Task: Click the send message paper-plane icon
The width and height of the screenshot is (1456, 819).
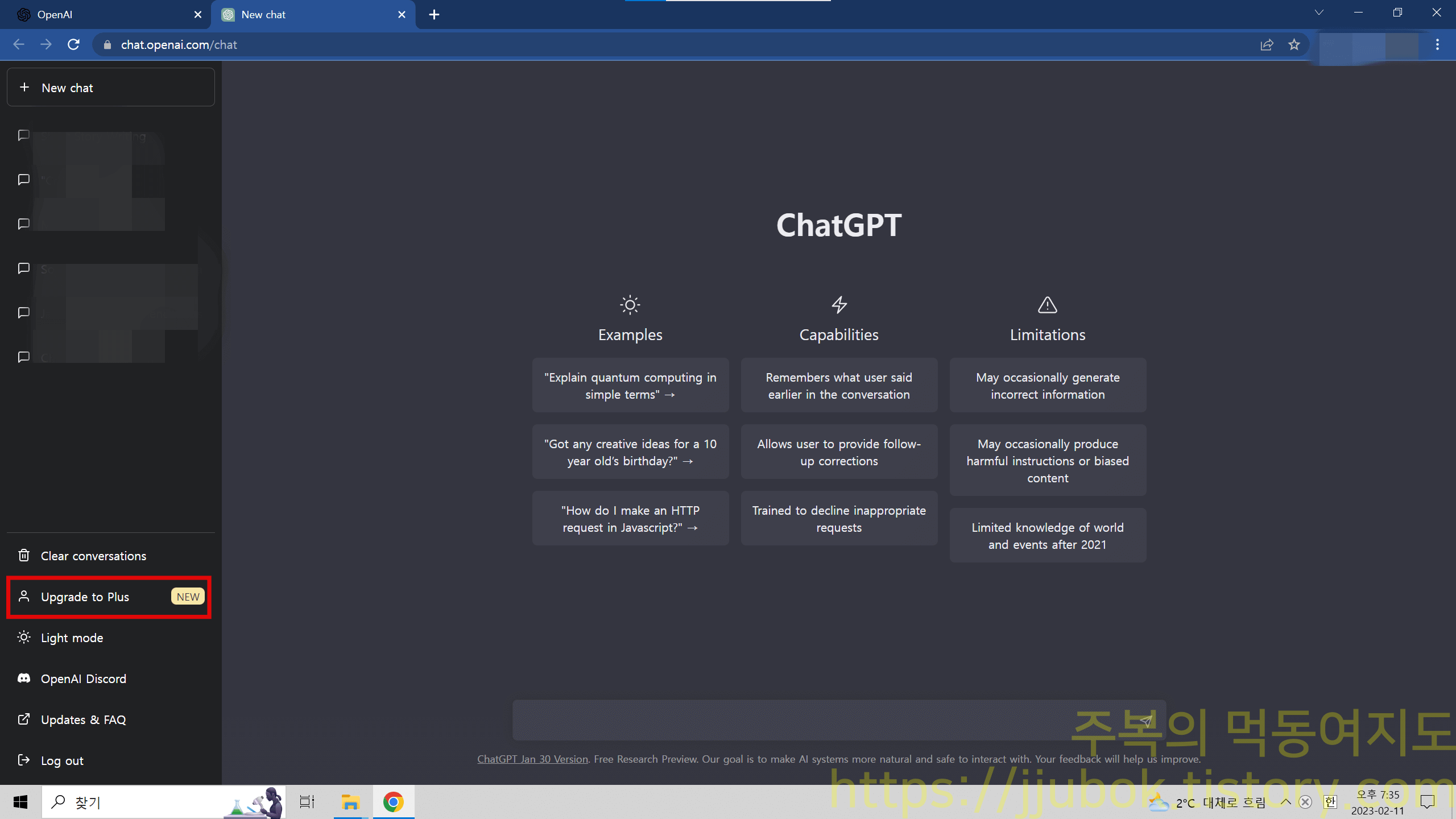Action: click(x=1145, y=721)
